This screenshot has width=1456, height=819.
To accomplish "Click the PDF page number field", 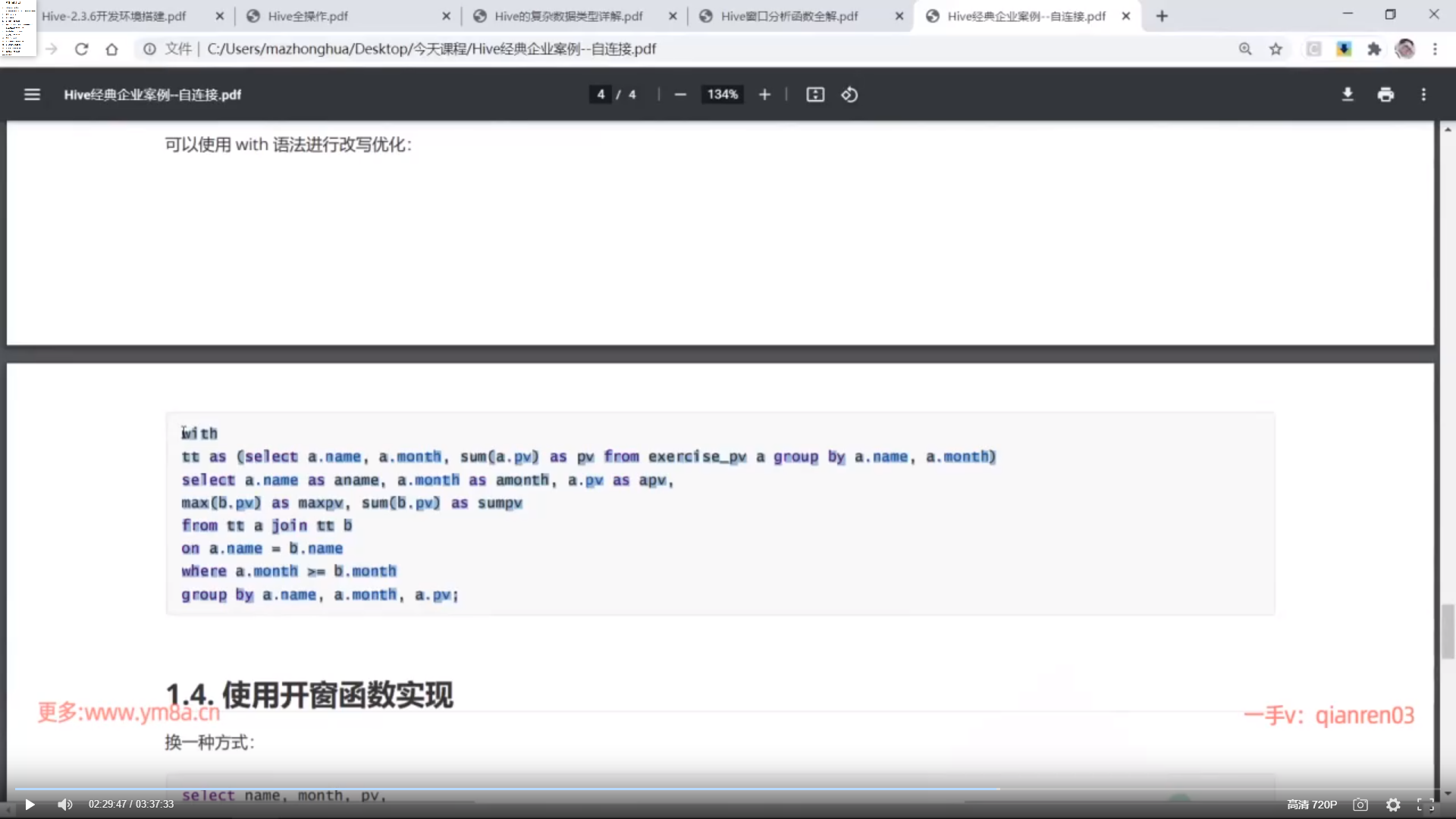I will (x=601, y=95).
